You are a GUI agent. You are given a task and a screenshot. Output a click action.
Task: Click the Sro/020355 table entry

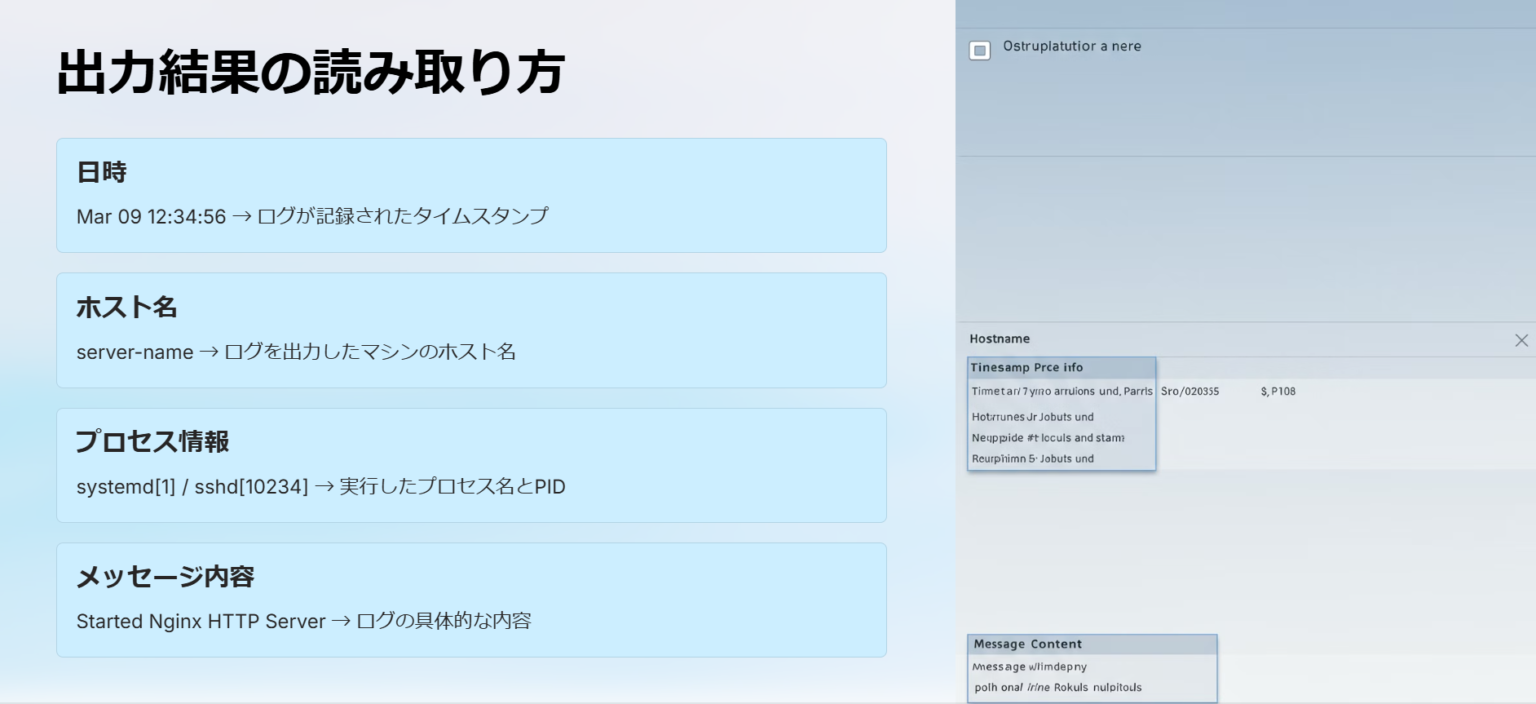tap(1188, 391)
